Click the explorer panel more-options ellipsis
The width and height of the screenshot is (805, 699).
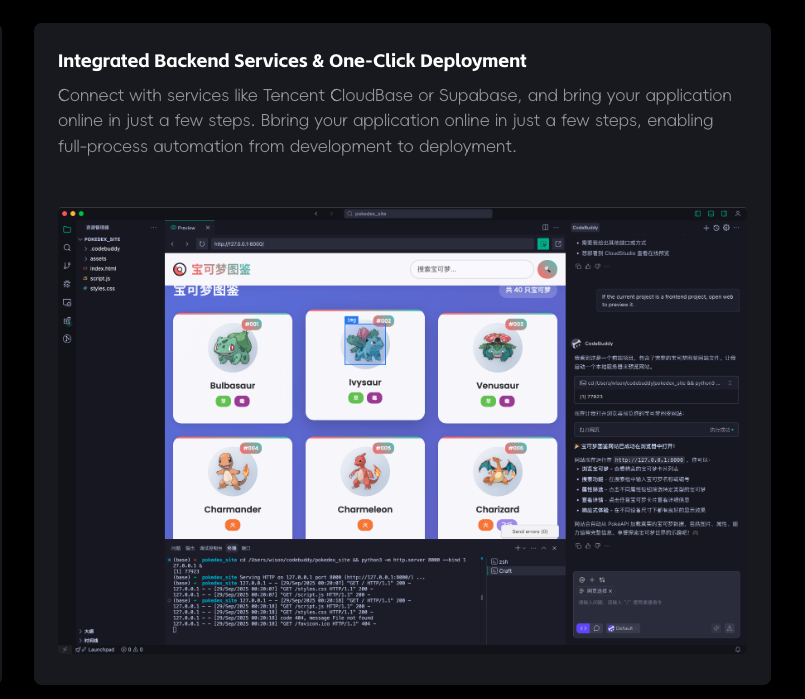(154, 227)
